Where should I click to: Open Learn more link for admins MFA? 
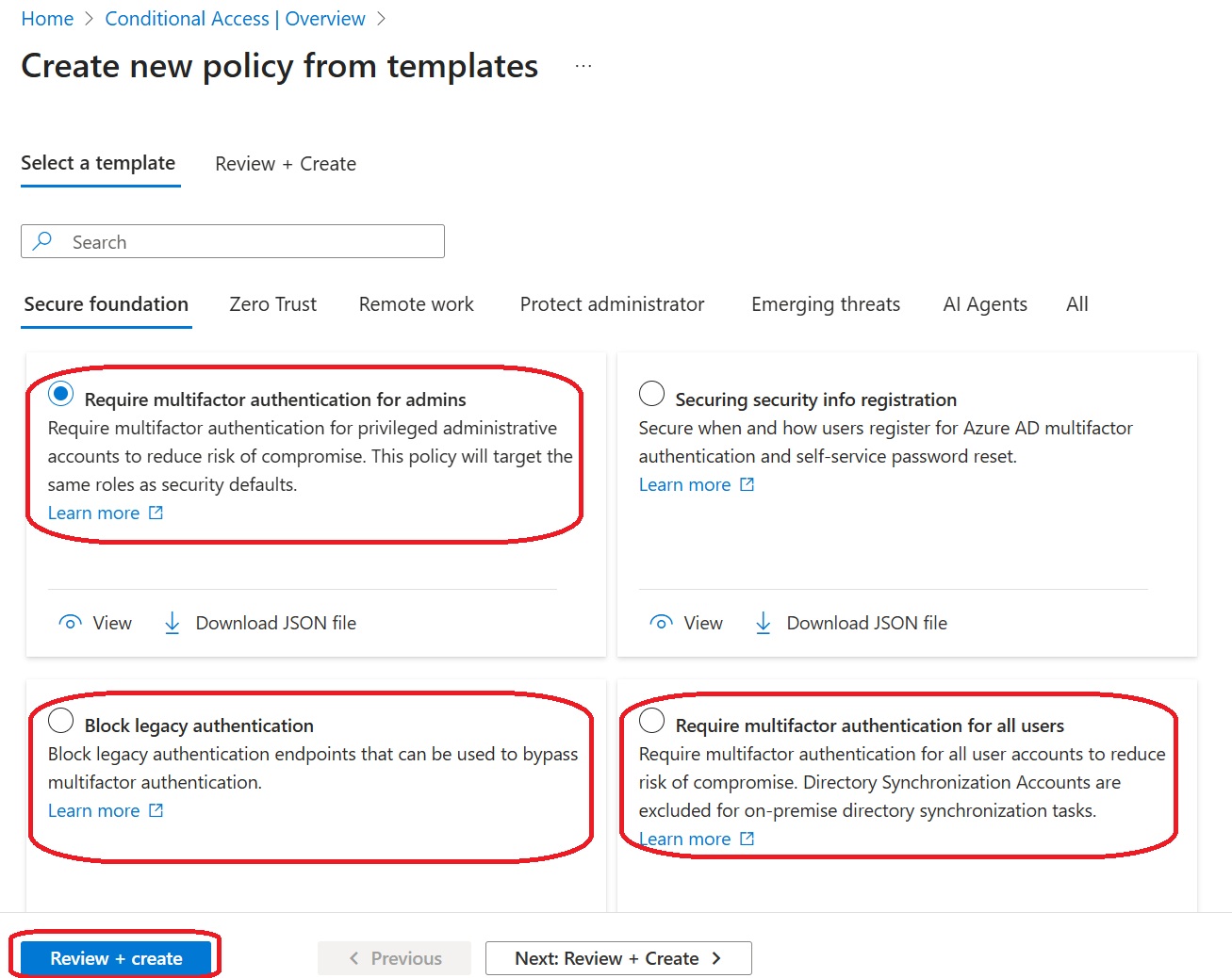(x=94, y=513)
